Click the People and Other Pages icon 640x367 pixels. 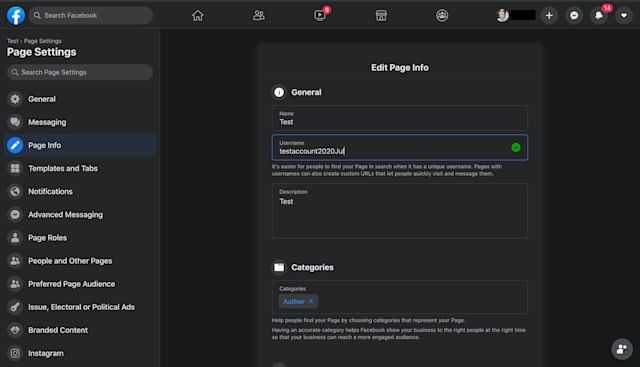15,261
